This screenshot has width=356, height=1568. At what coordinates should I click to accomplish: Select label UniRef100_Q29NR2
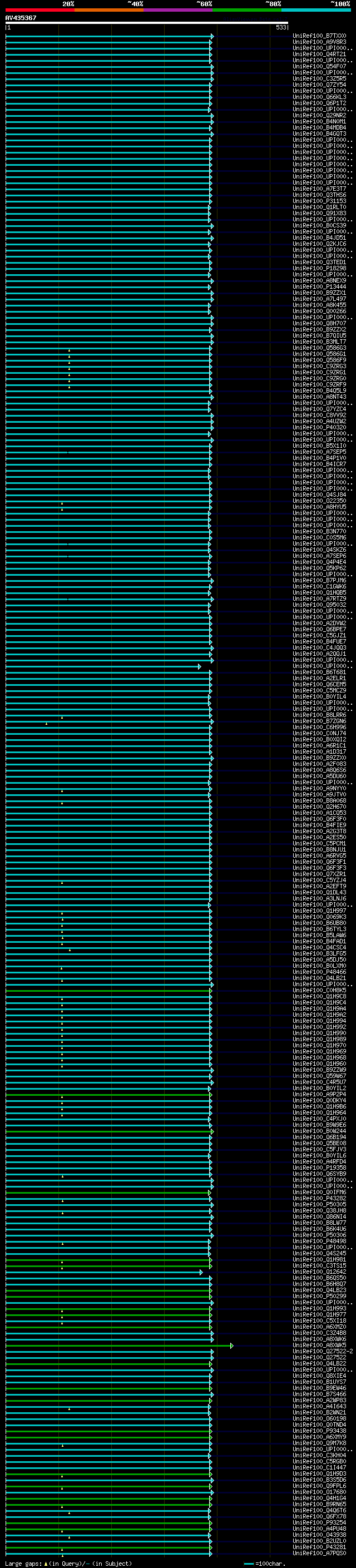(319, 115)
